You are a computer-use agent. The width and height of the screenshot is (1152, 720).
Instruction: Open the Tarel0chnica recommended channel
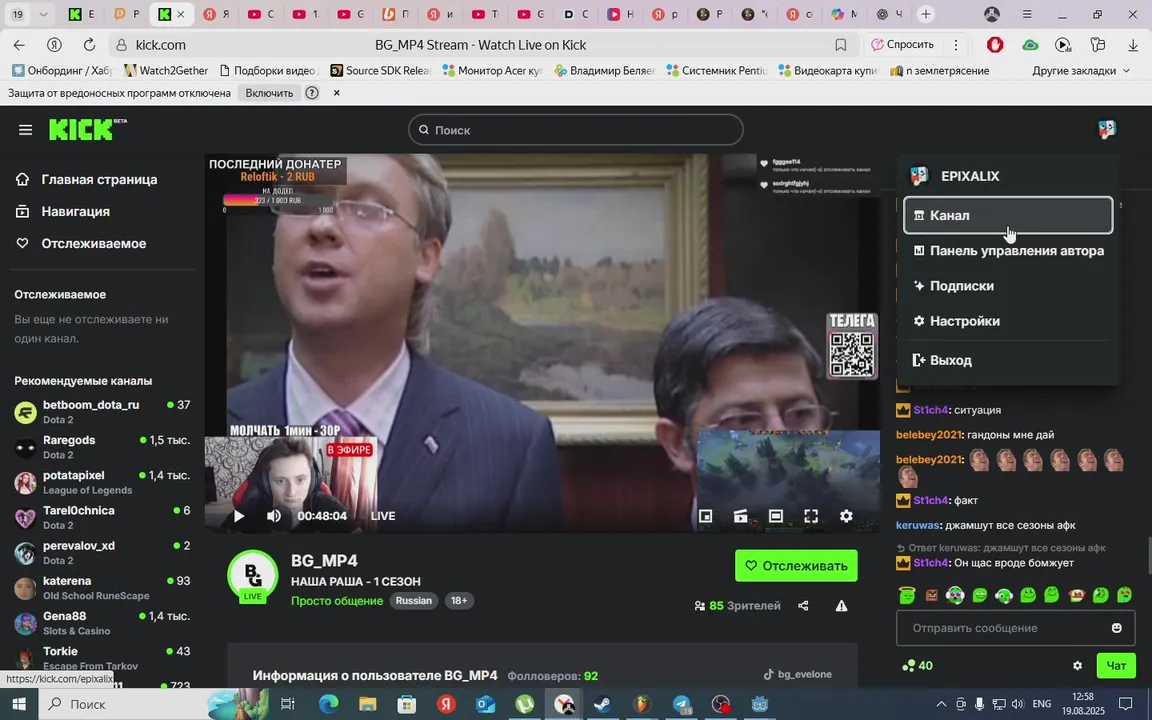pyautogui.click(x=102, y=517)
